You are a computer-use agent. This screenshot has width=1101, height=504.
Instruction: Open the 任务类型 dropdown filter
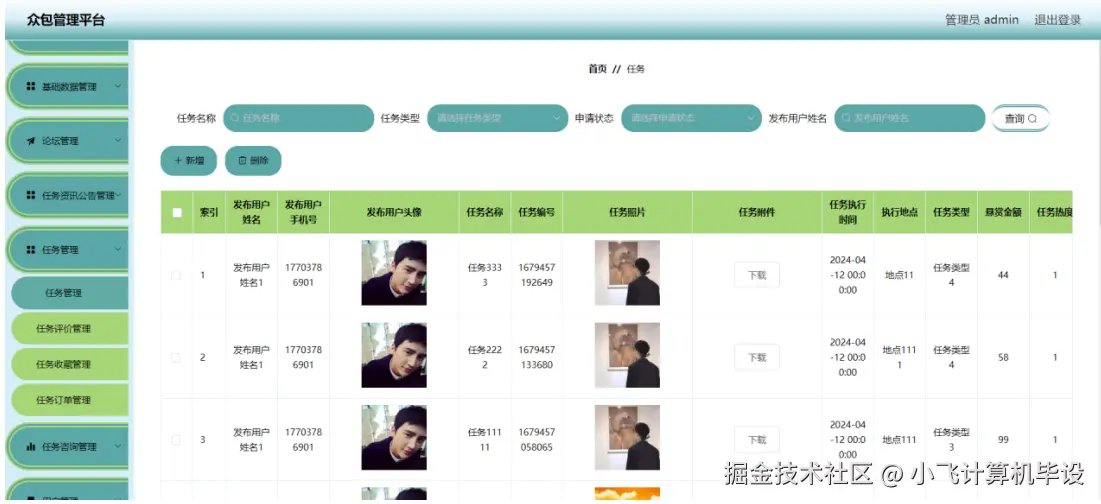[497, 119]
